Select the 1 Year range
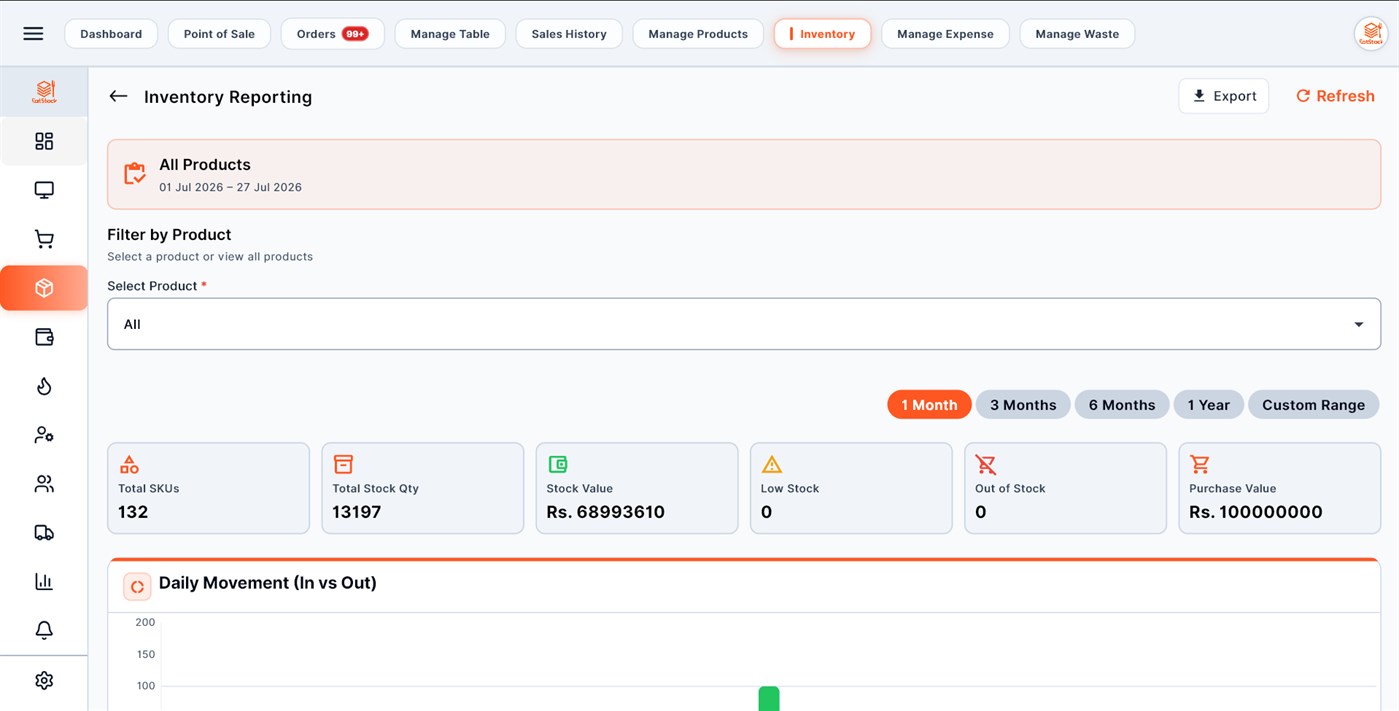 [x=1209, y=405]
